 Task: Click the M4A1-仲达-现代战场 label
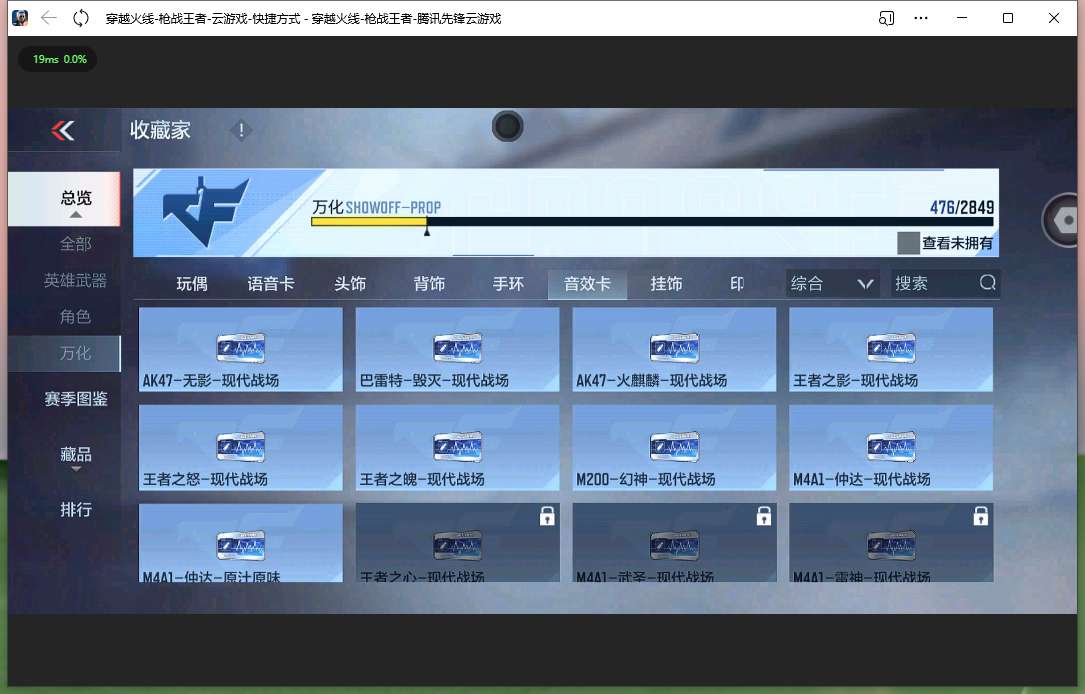tap(861, 479)
